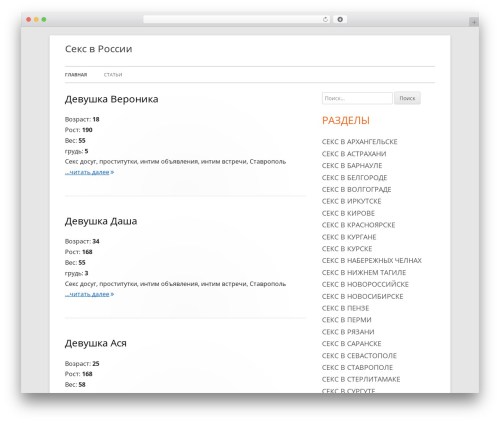Open category Секс в Новосибирске
Viewport: 500px width, 423px height.
[363, 296]
